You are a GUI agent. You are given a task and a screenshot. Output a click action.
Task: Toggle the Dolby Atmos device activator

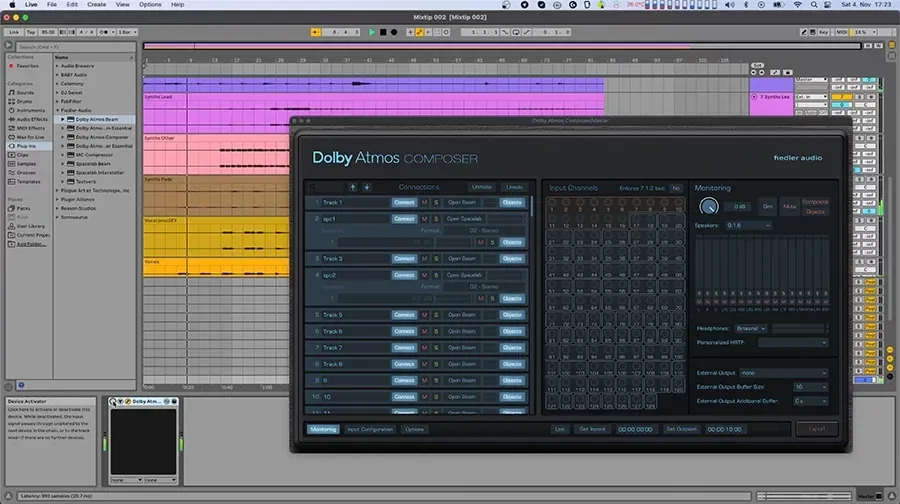click(112, 401)
